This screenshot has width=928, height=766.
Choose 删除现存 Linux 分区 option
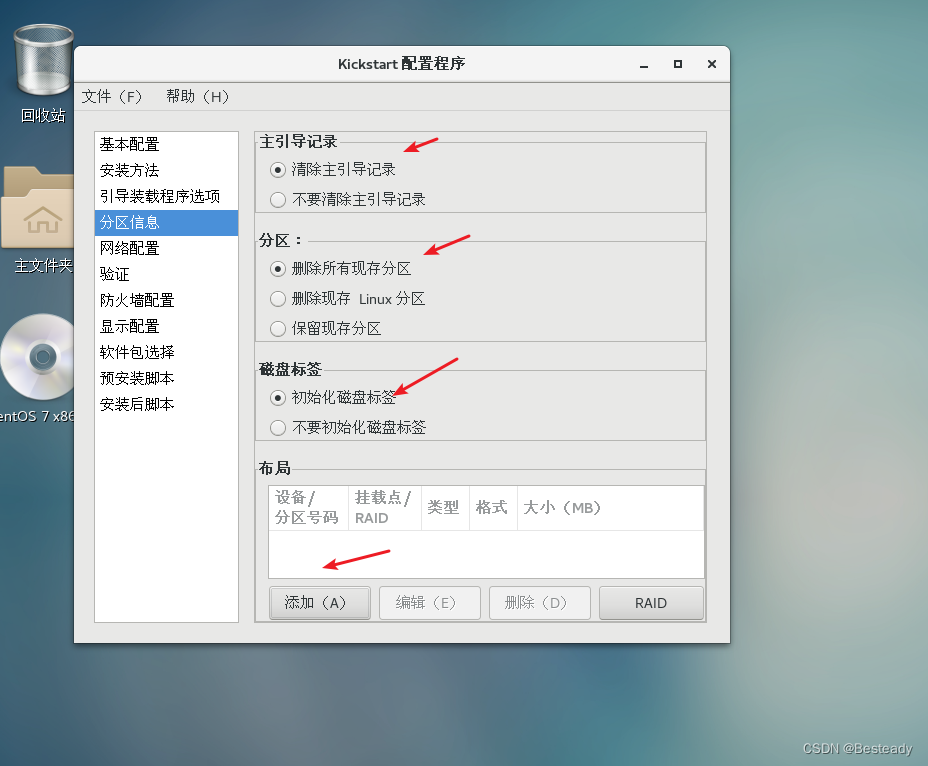[x=277, y=298]
